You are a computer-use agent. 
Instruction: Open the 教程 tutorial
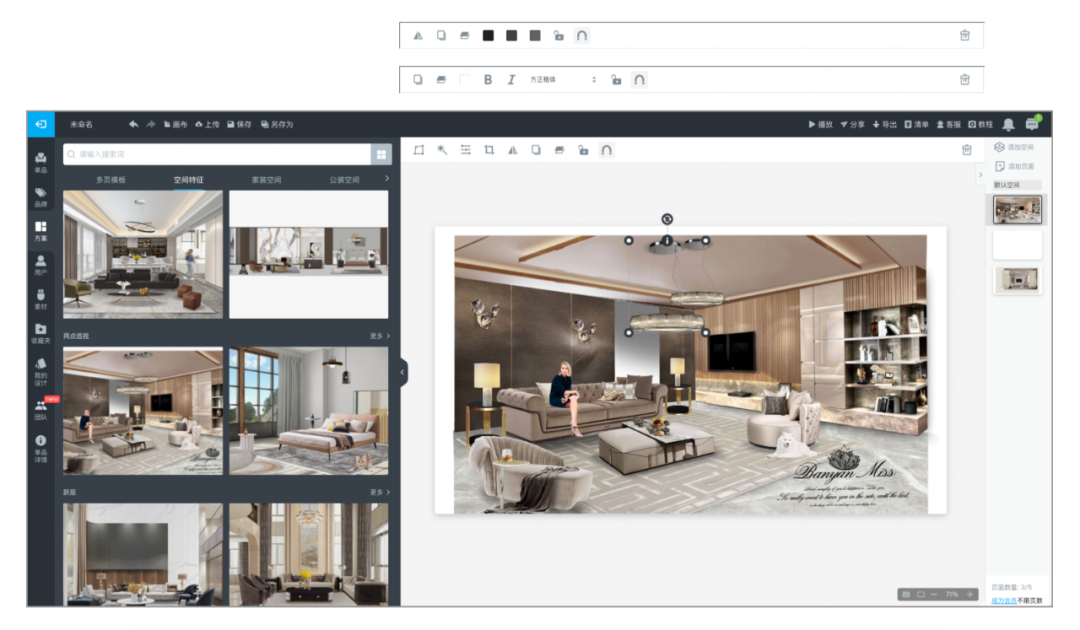pos(981,125)
